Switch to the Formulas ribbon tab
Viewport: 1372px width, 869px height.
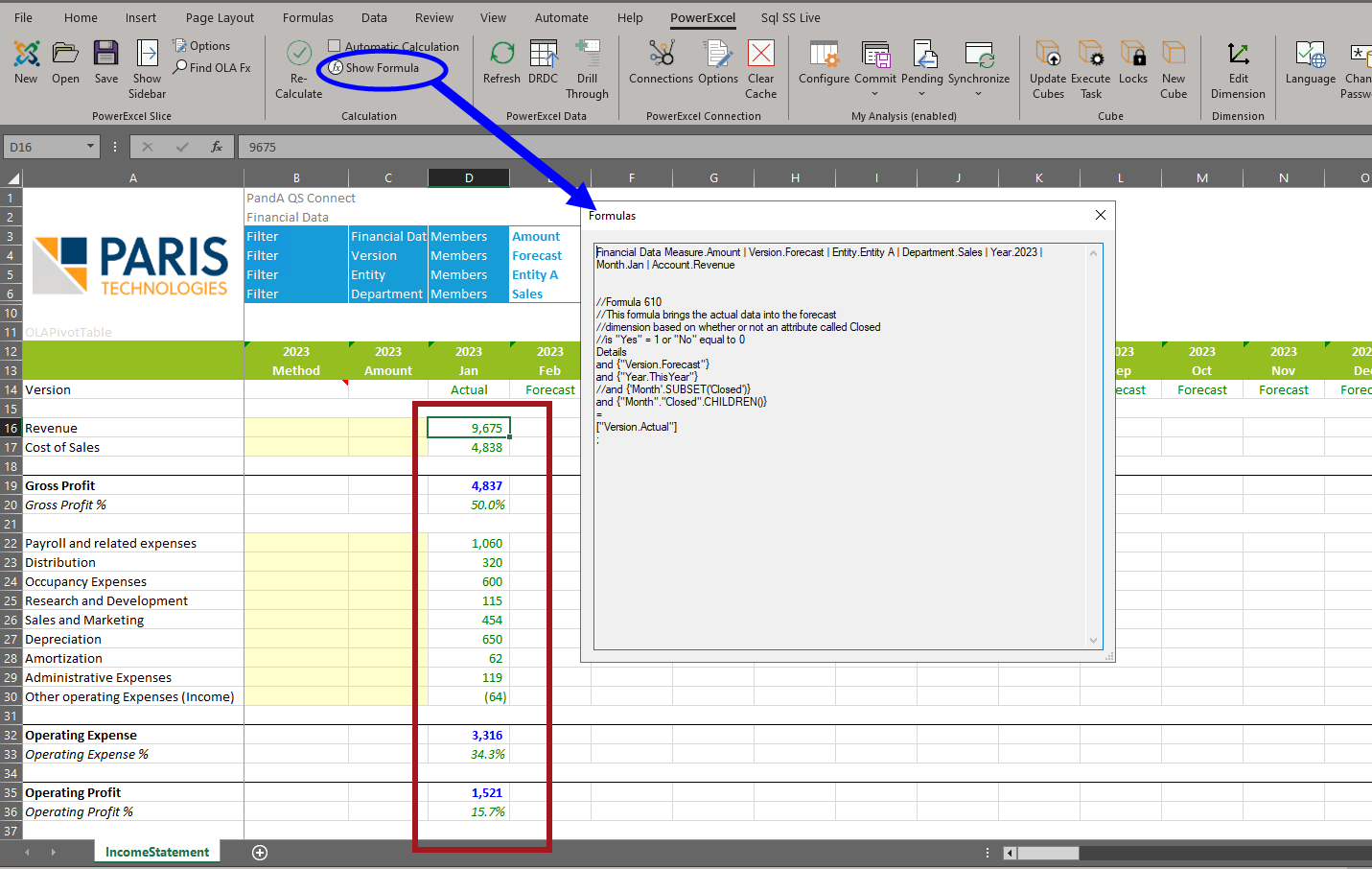[307, 16]
